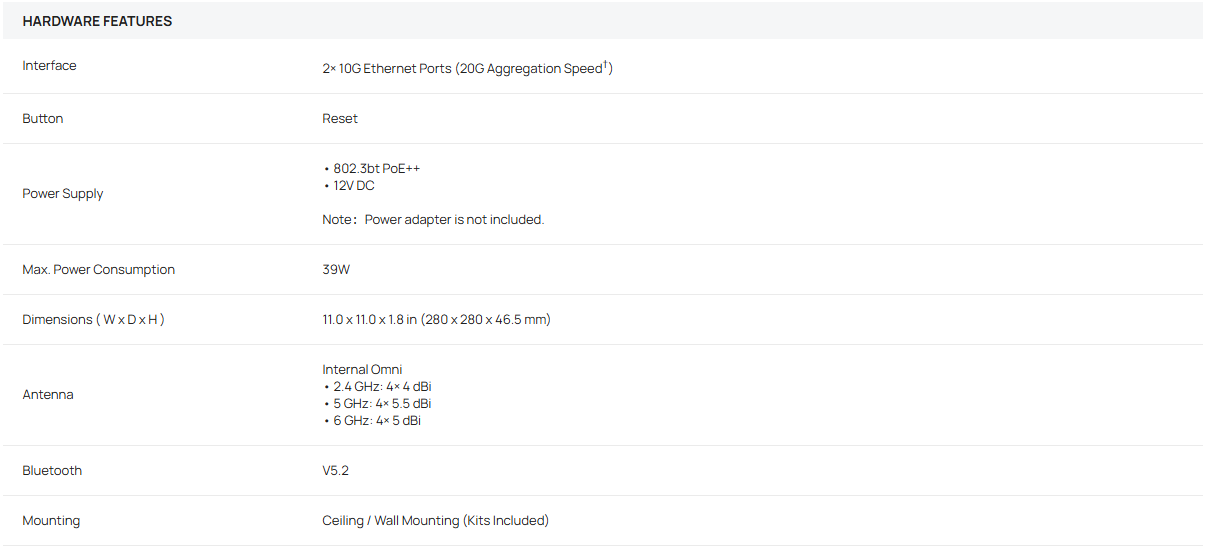Click the 39W value
Screen dimensions: 1206x558
pyautogui.click(x=336, y=270)
